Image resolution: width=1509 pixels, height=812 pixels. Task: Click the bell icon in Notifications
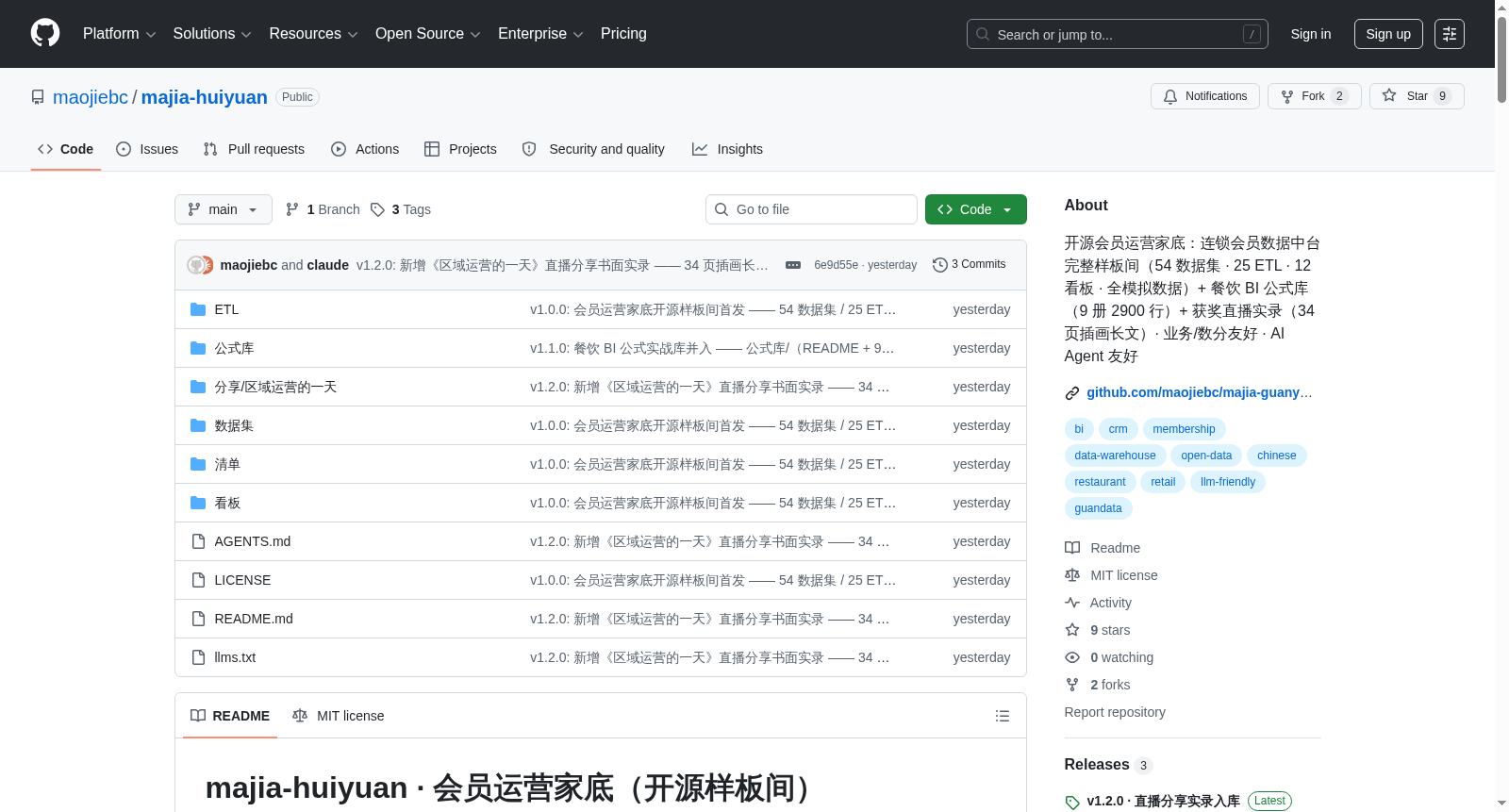point(1170,96)
